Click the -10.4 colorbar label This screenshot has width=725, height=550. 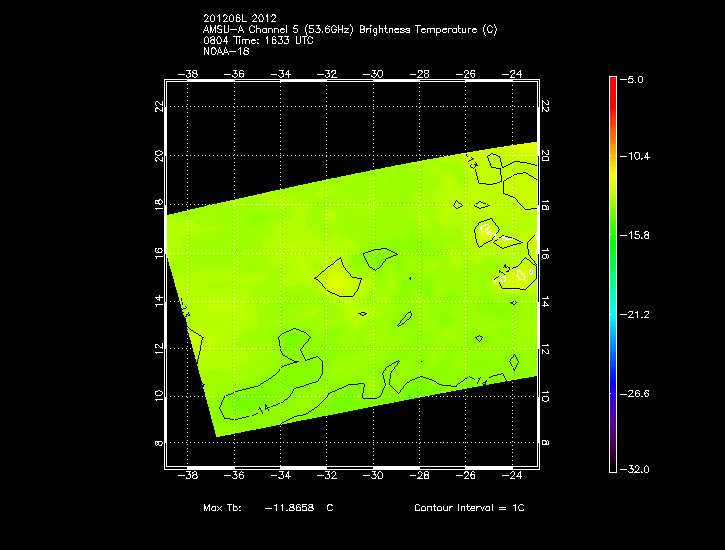click(645, 157)
